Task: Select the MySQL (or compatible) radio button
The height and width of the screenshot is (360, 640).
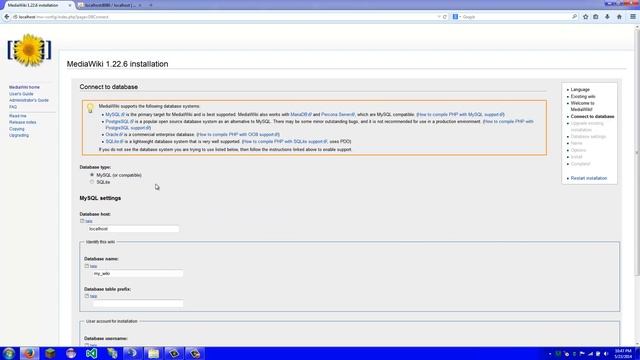Action: tap(92, 175)
